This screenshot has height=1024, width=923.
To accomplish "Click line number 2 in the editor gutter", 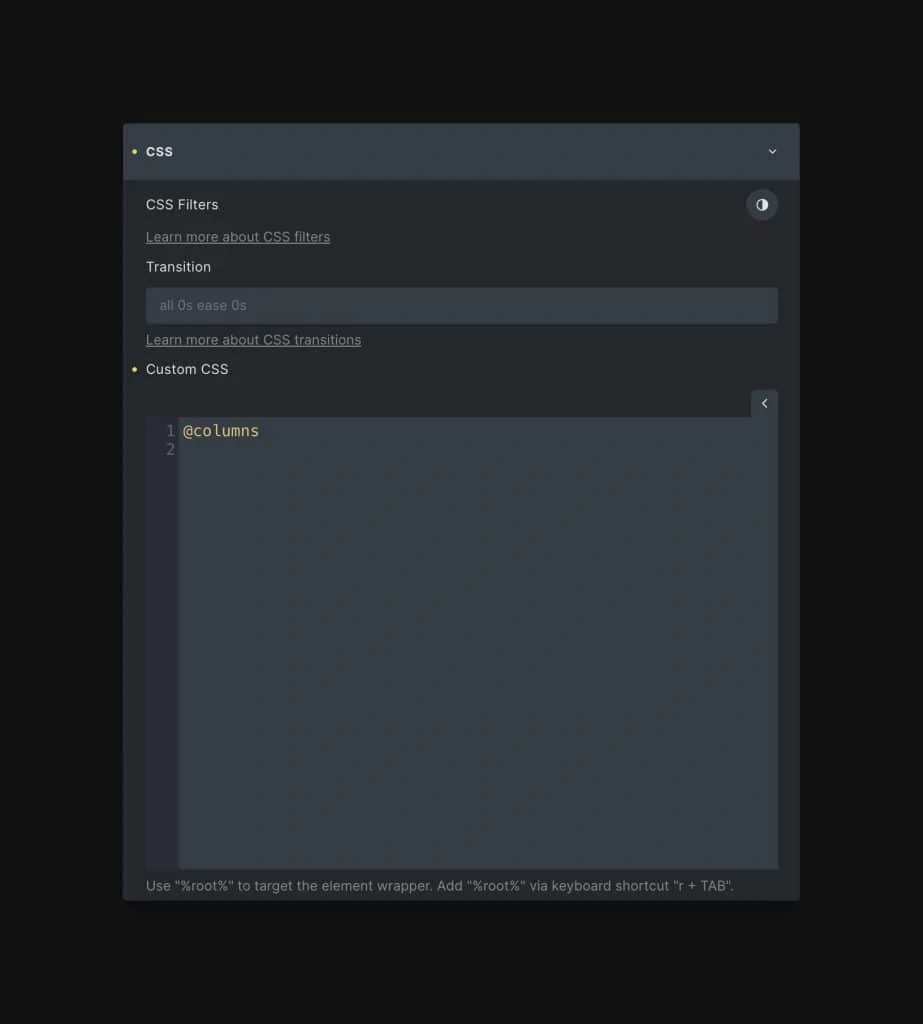I will [x=170, y=450].
